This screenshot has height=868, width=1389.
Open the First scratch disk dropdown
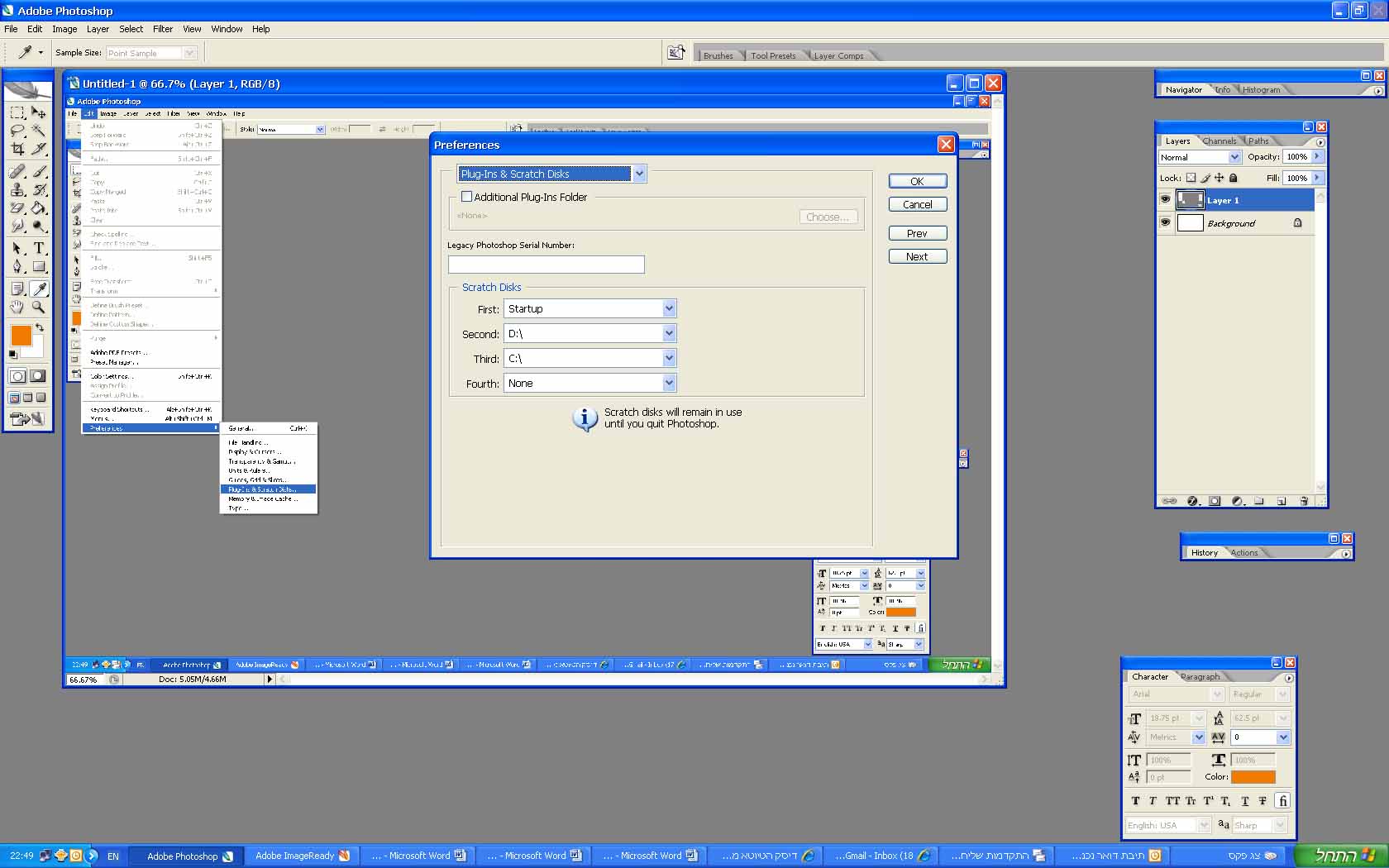pyautogui.click(x=670, y=308)
